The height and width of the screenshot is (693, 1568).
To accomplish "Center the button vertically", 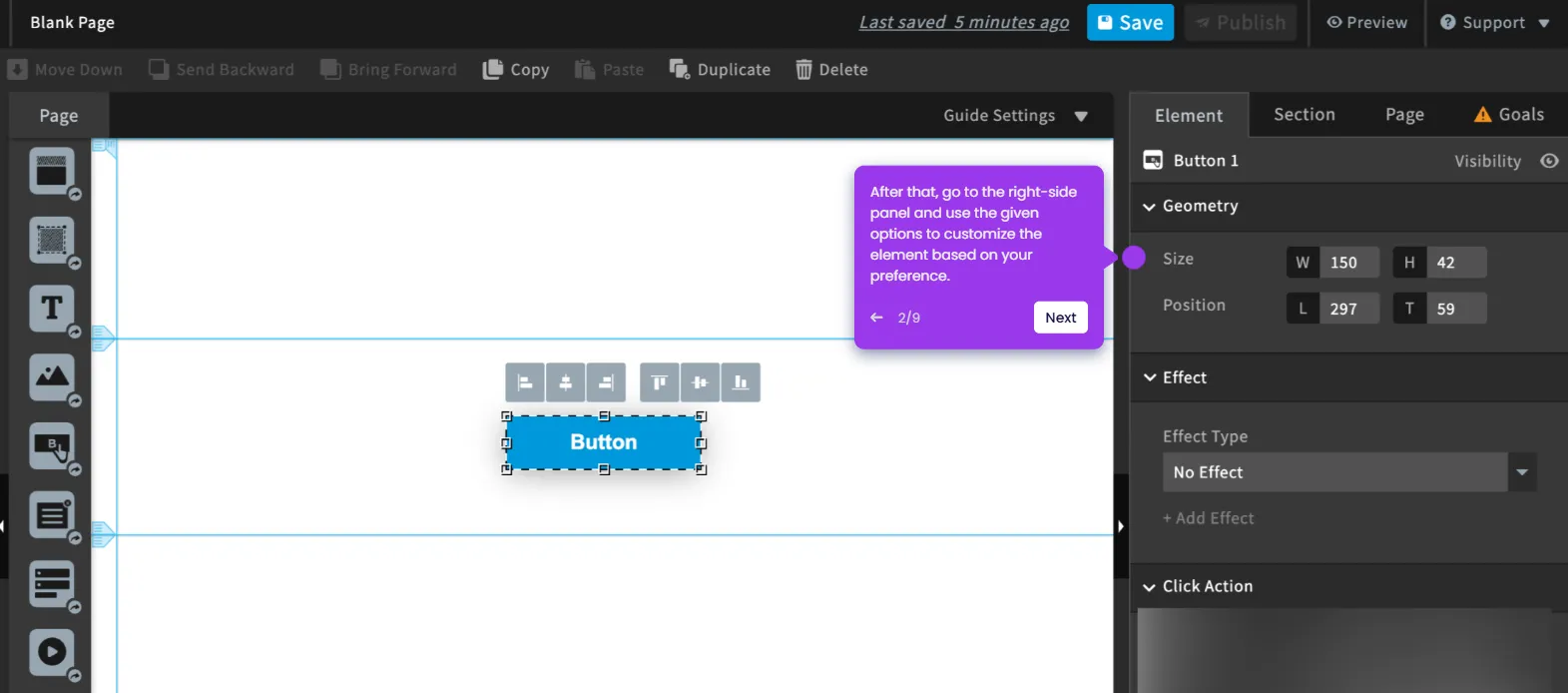I will point(700,382).
